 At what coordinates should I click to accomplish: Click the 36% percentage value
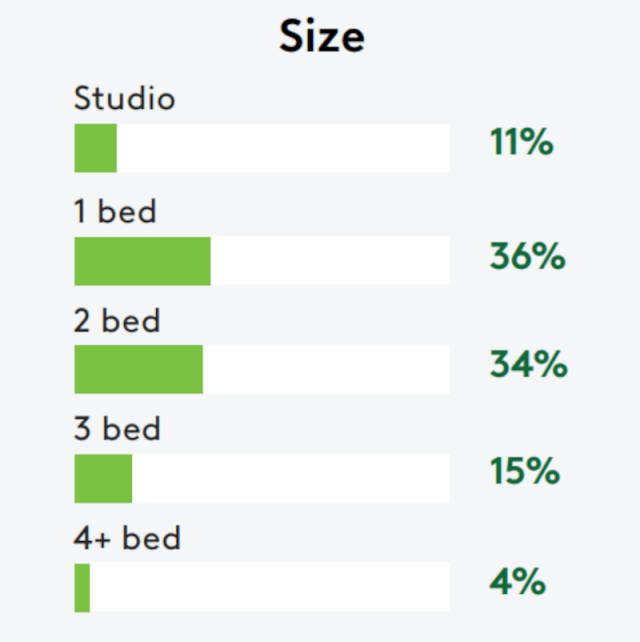(527, 257)
